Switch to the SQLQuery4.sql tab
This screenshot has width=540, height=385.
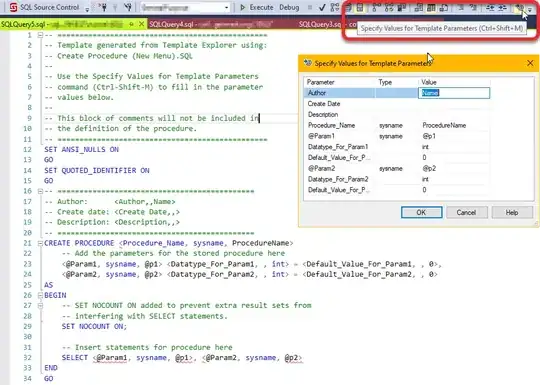pos(211,24)
